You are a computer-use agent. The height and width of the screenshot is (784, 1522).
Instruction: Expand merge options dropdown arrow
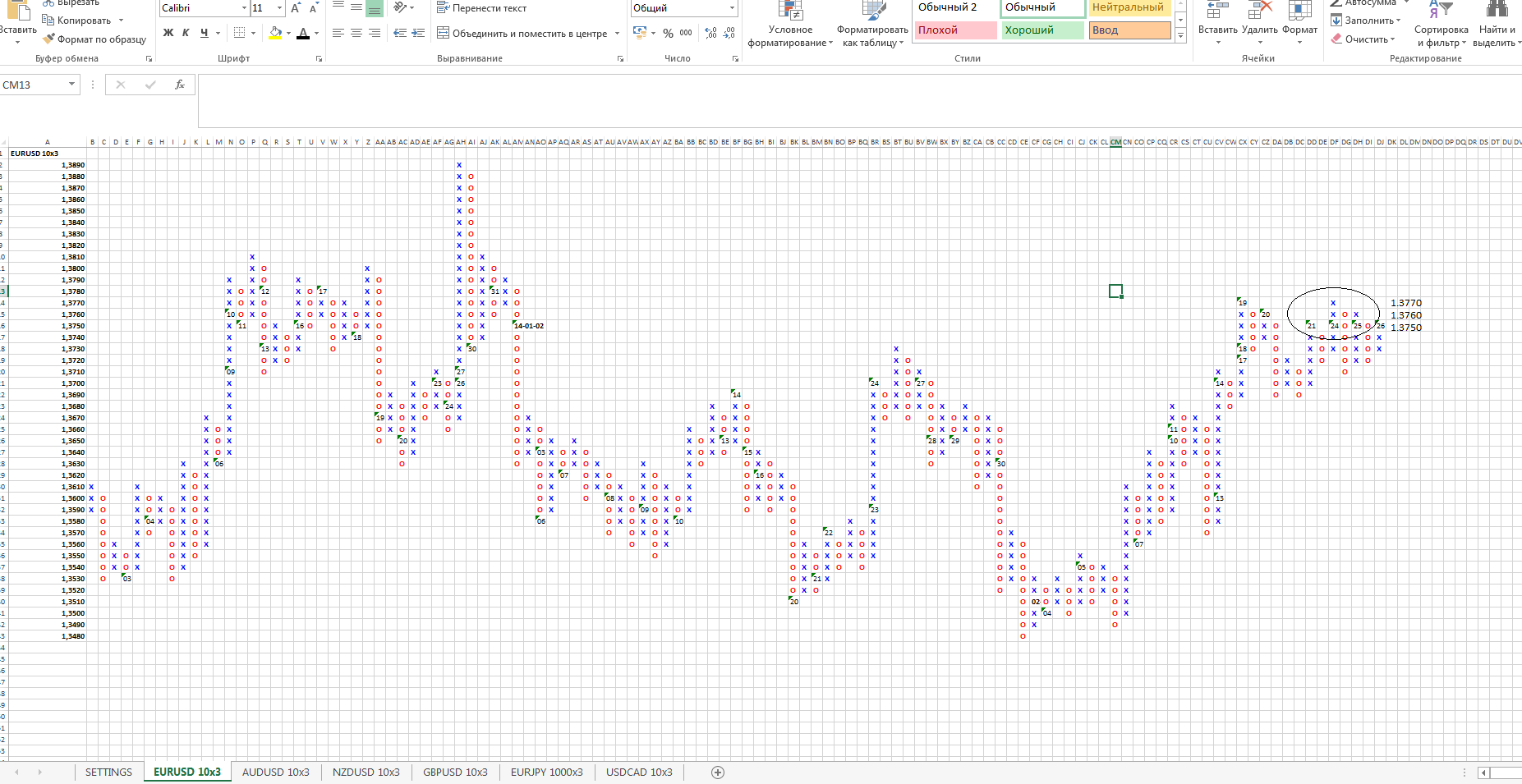(x=617, y=33)
